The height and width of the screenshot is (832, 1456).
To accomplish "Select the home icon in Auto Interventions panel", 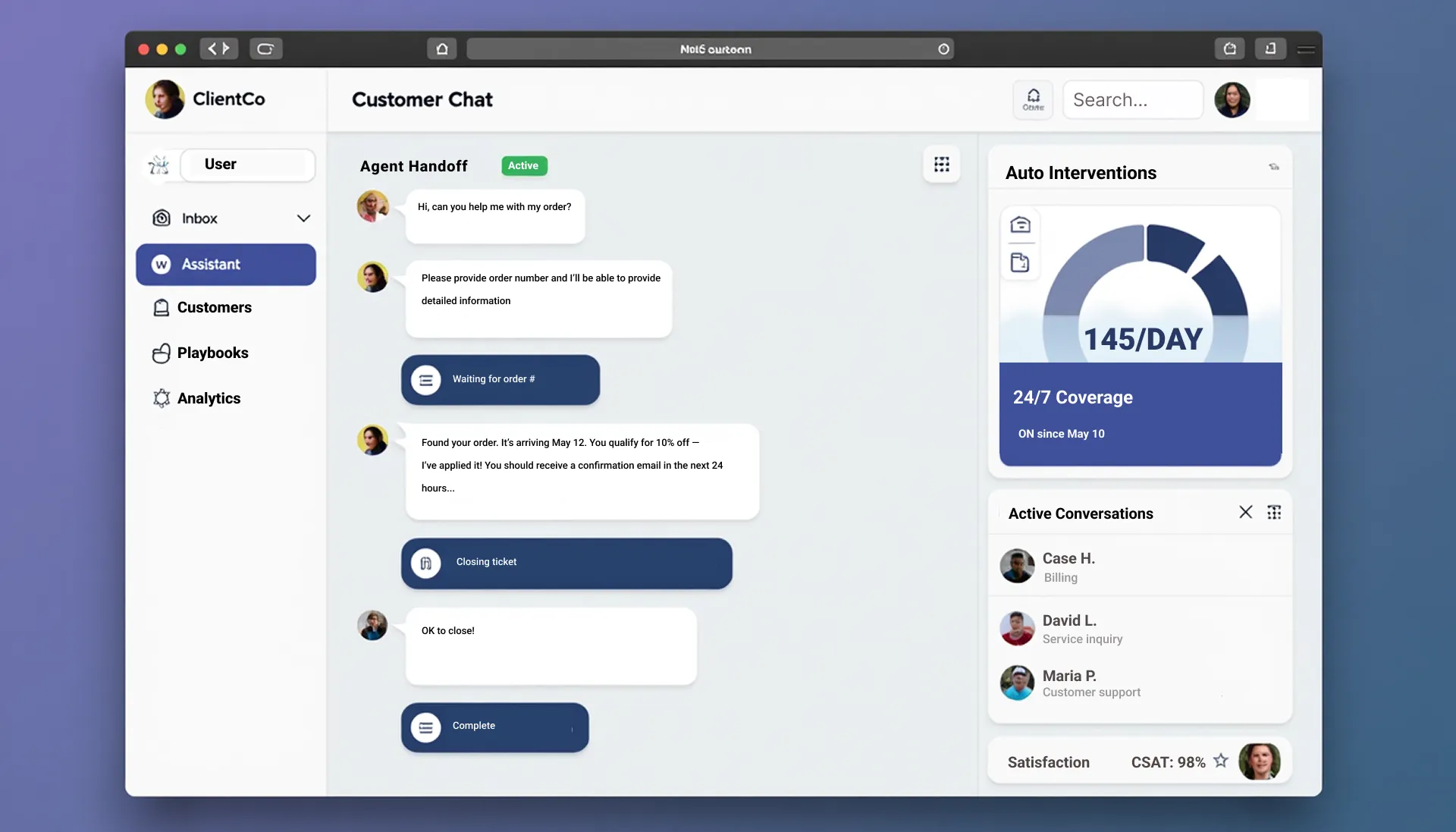I will pyautogui.click(x=1021, y=224).
